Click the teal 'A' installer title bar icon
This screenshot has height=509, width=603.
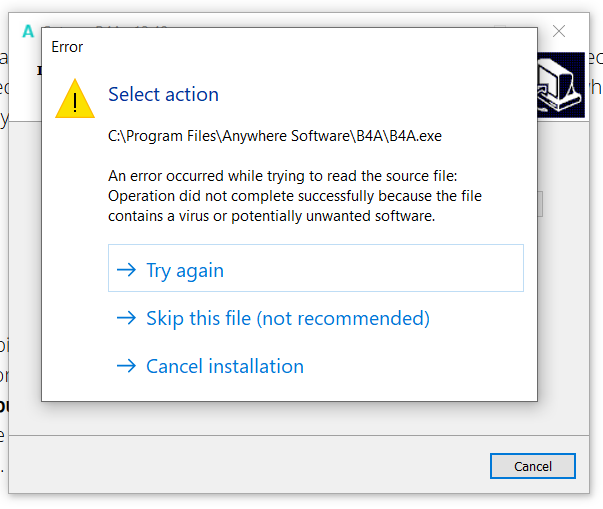[x=28, y=31]
